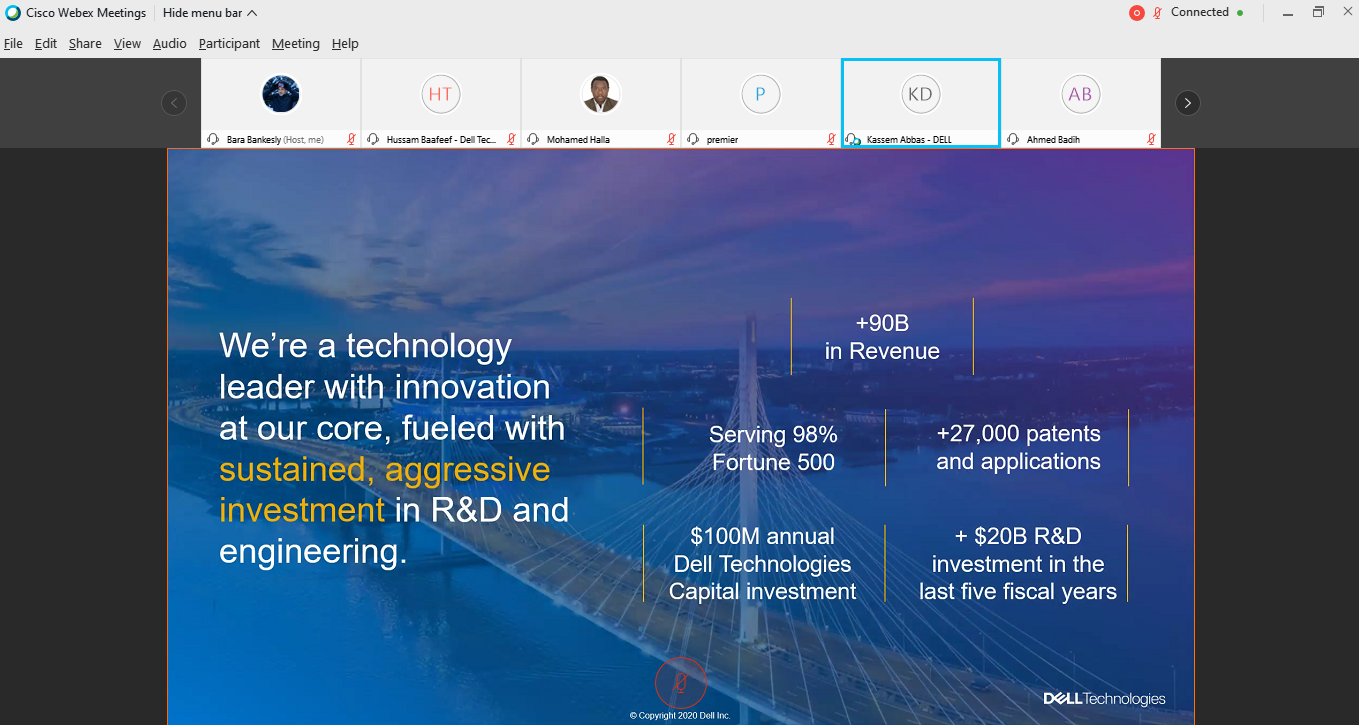
Task: Open the Audio menu
Action: pos(170,44)
